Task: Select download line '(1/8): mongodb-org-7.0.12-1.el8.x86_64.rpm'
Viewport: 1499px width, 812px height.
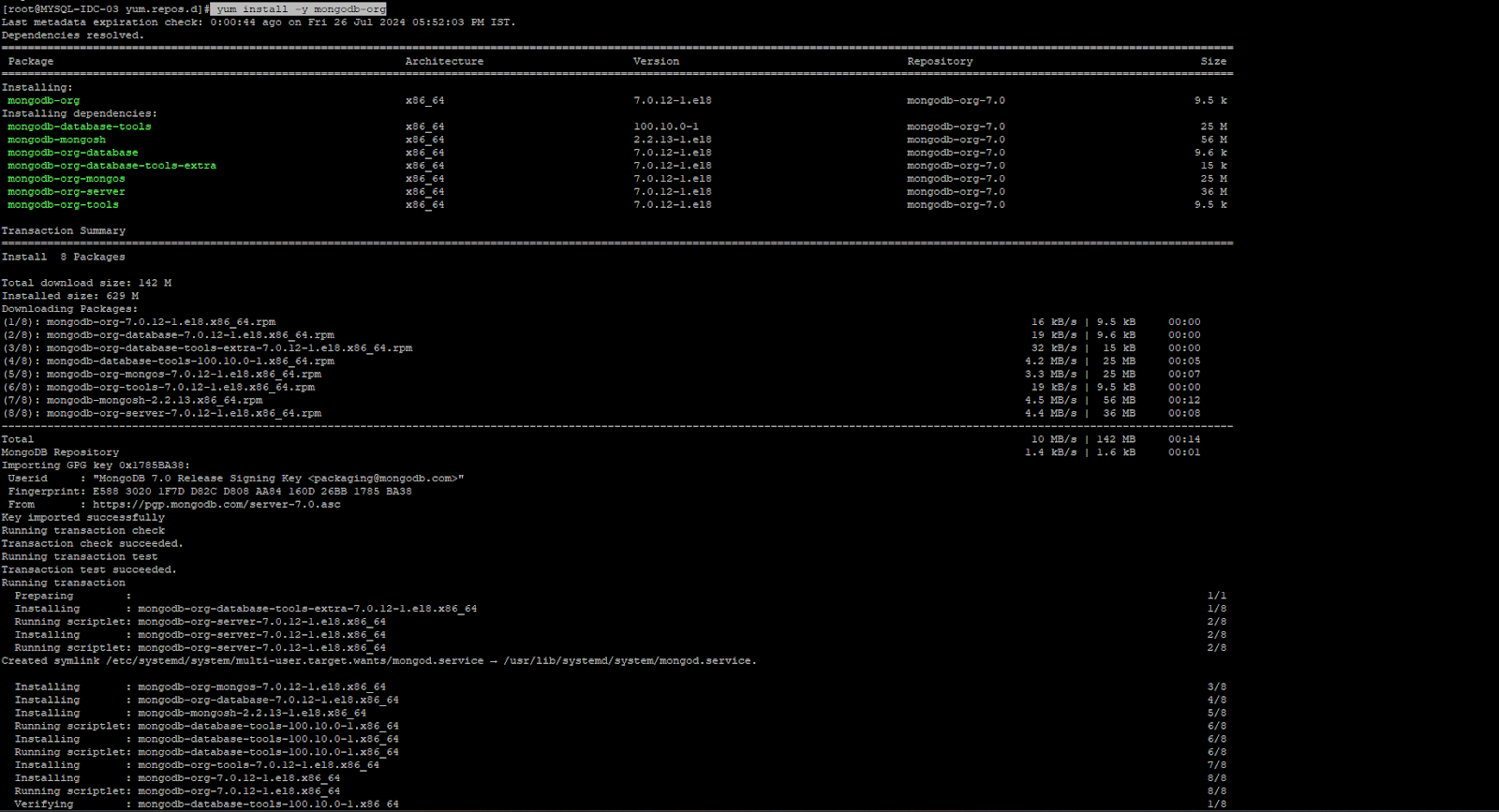Action: pyautogui.click(x=139, y=322)
